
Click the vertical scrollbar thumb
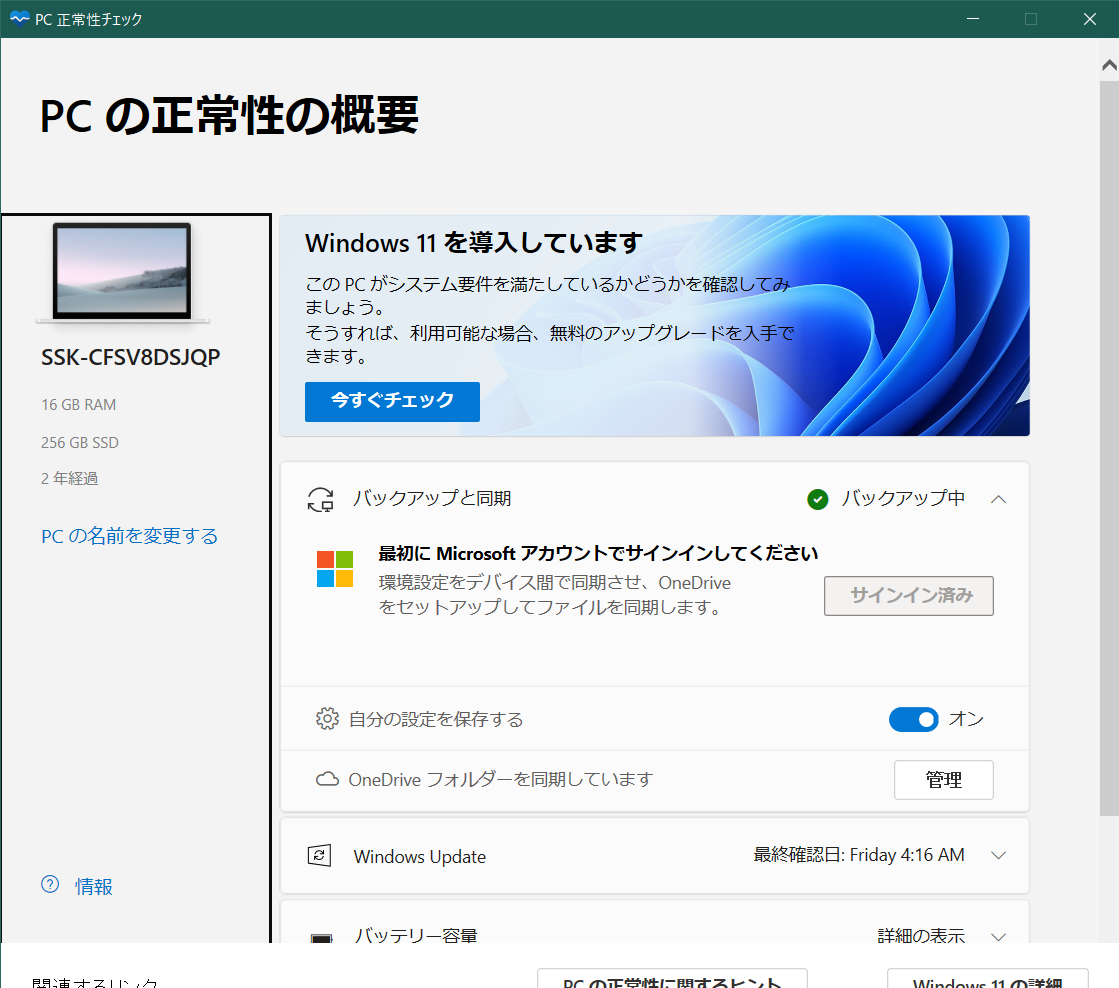[1109, 448]
